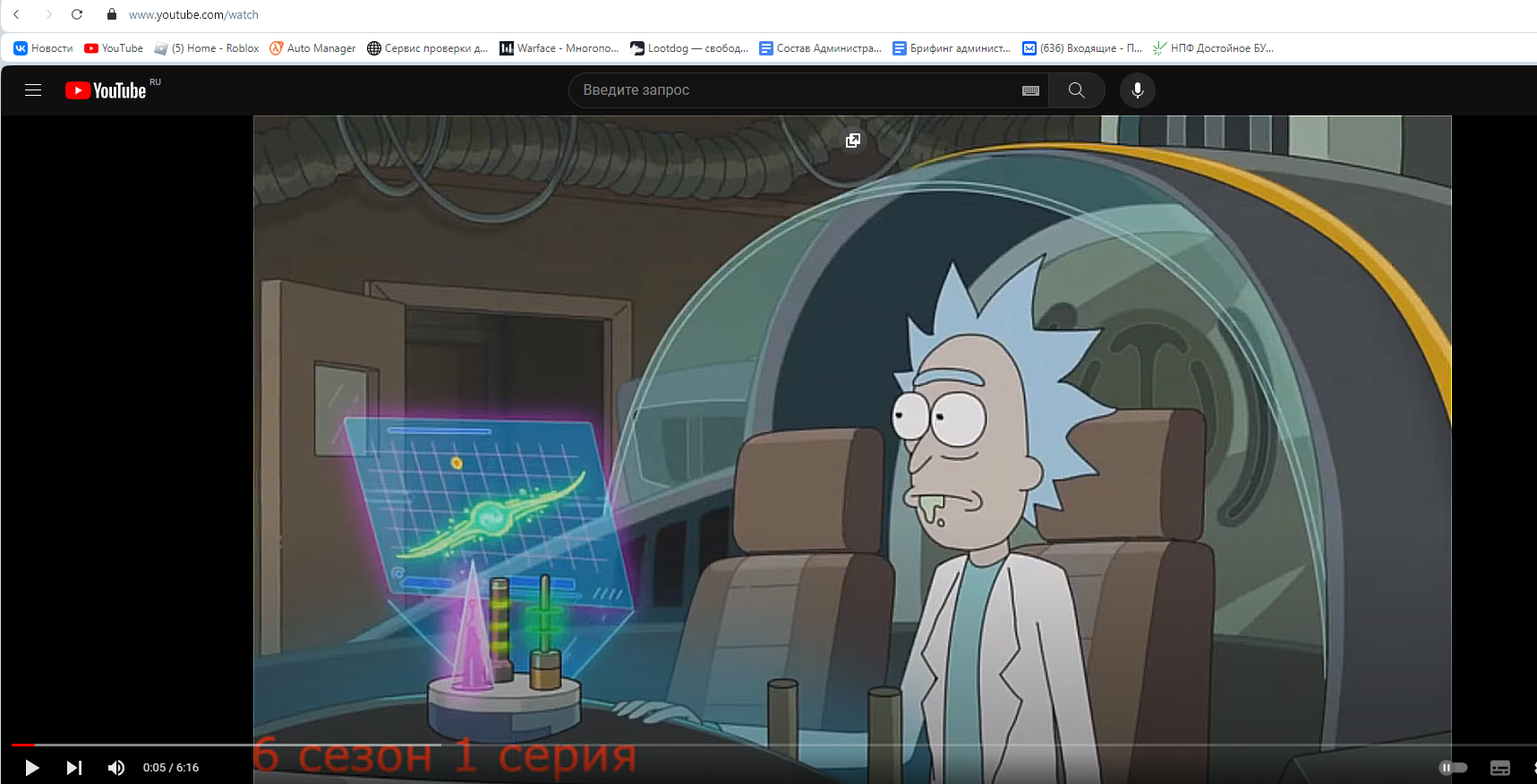The height and width of the screenshot is (784, 1537).
Task: Reload the page with the refresh icon
Action: click(77, 14)
